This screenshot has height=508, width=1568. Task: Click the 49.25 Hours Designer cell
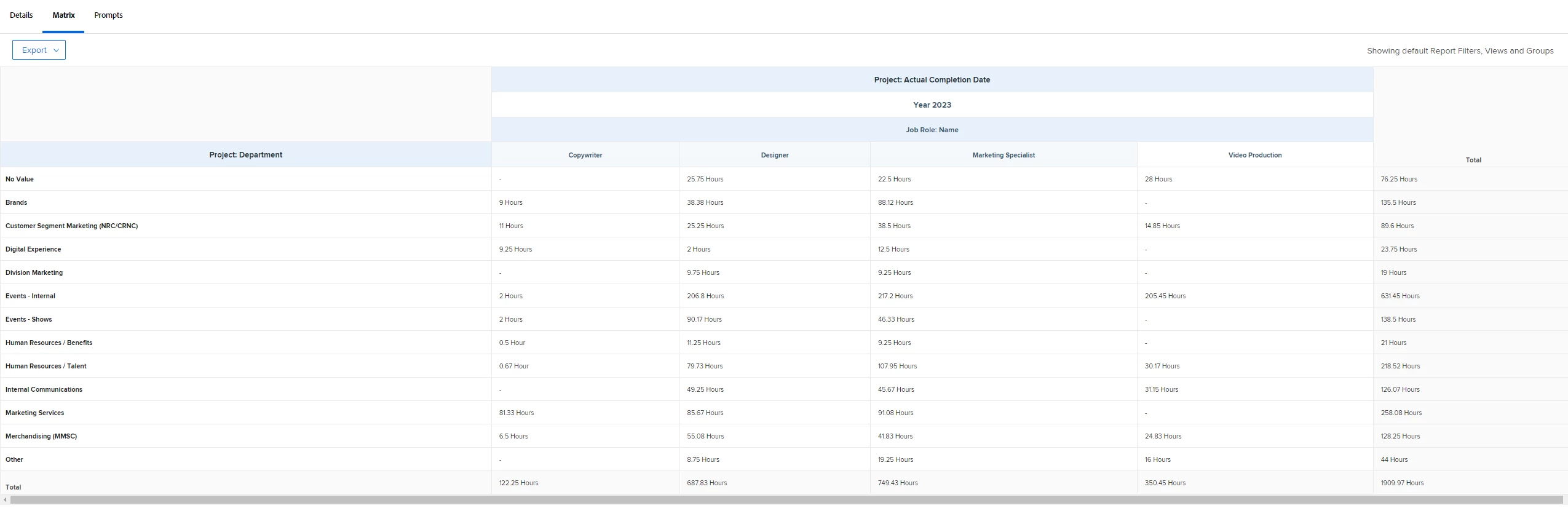[775, 389]
